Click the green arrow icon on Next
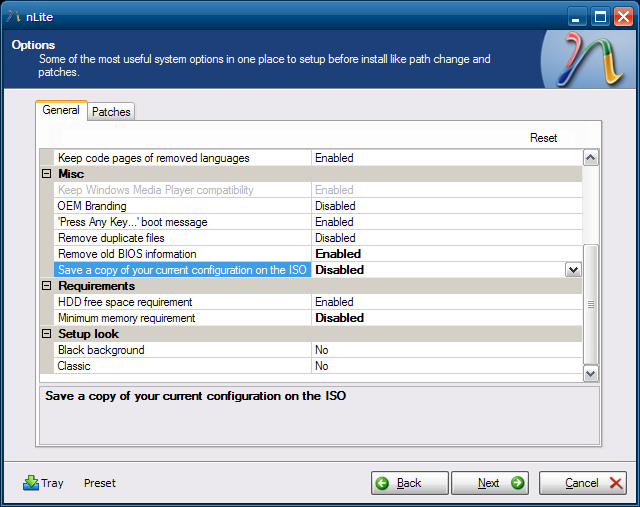The height and width of the screenshot is (507, 640). 517,483
